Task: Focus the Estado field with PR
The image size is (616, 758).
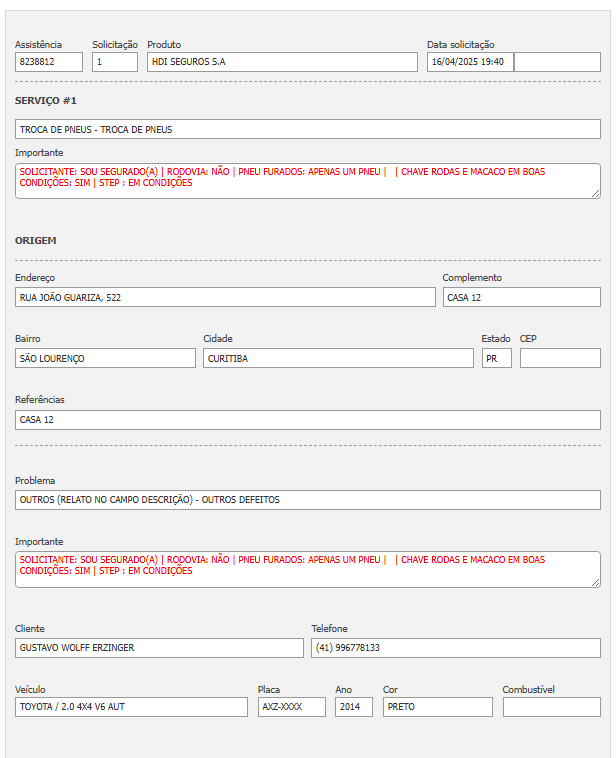Action: (x=496, y=358)
